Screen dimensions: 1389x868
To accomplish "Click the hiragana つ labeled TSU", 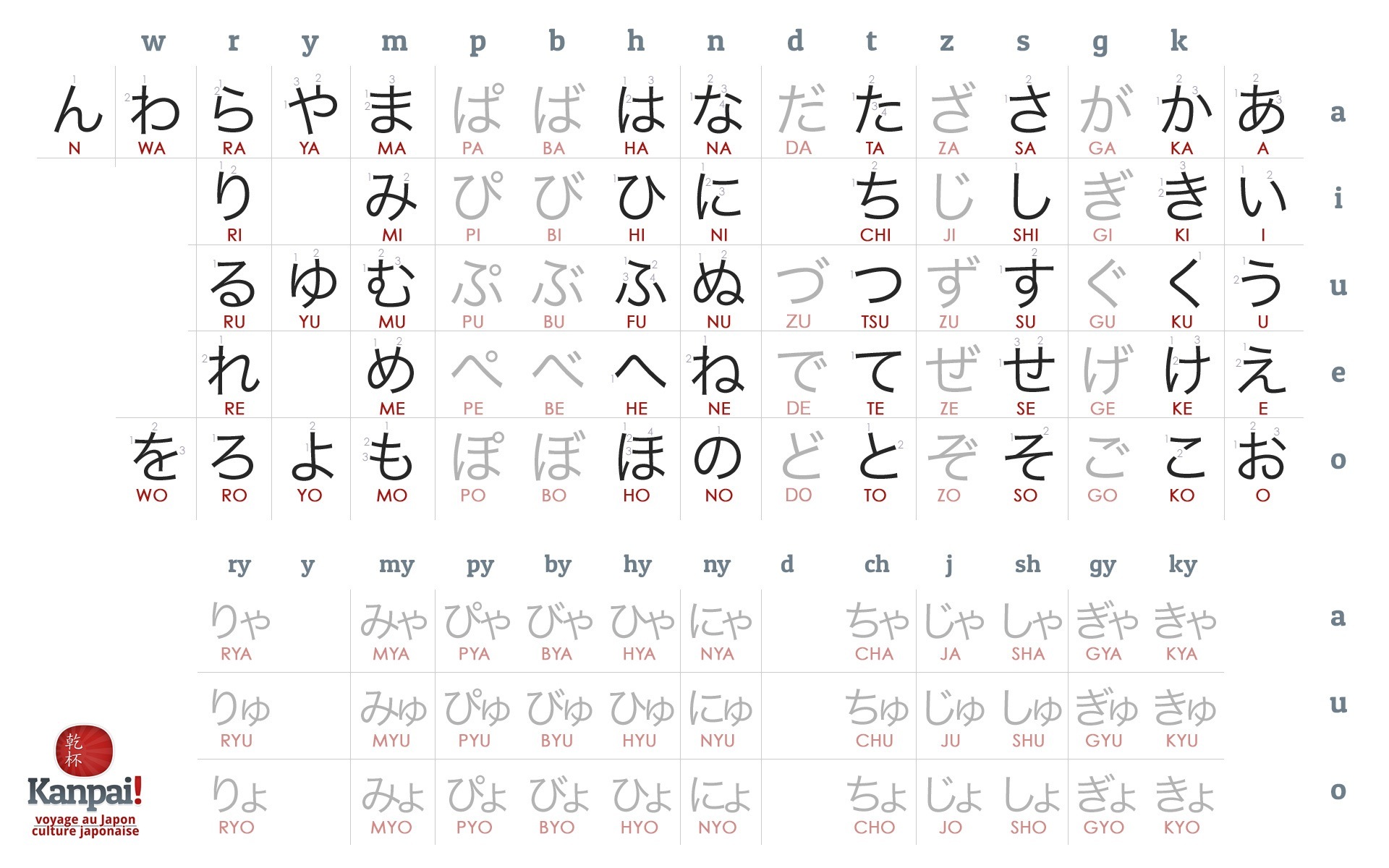I will pos(878,284).
